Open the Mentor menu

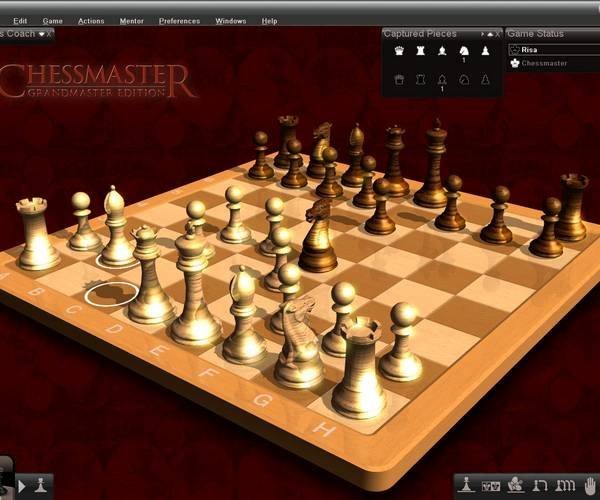[x=130, y=20]
